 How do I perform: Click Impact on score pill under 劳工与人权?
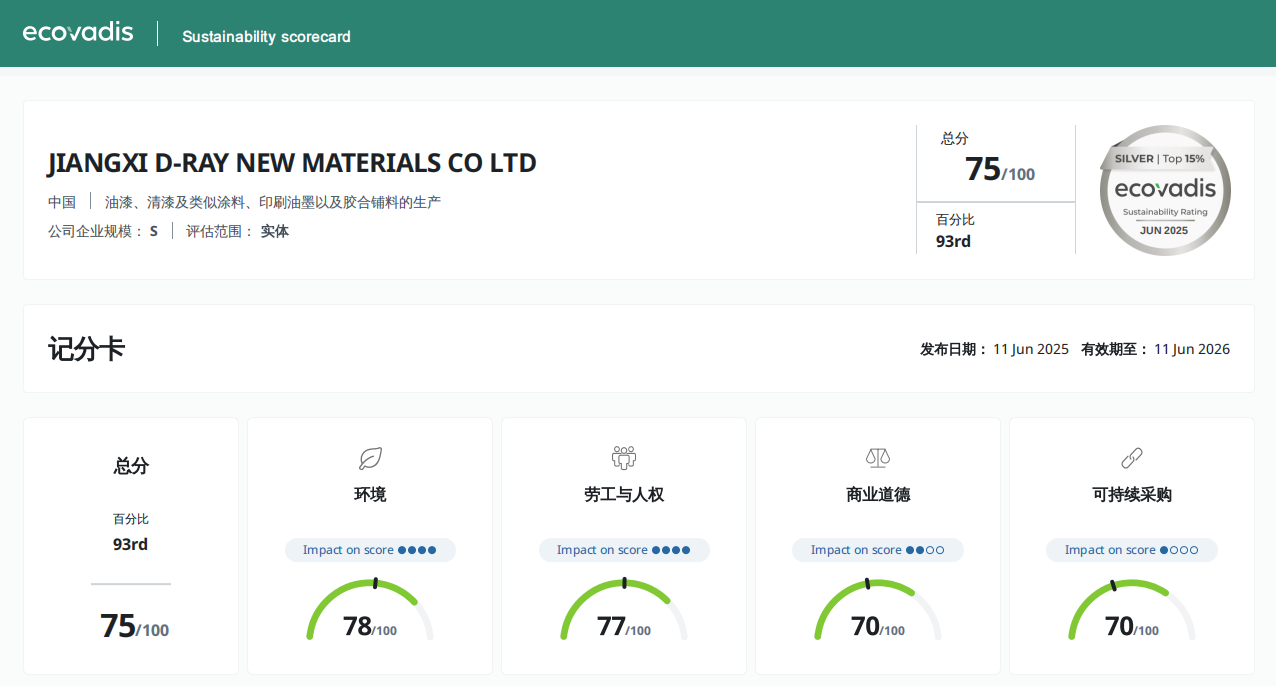624,550
